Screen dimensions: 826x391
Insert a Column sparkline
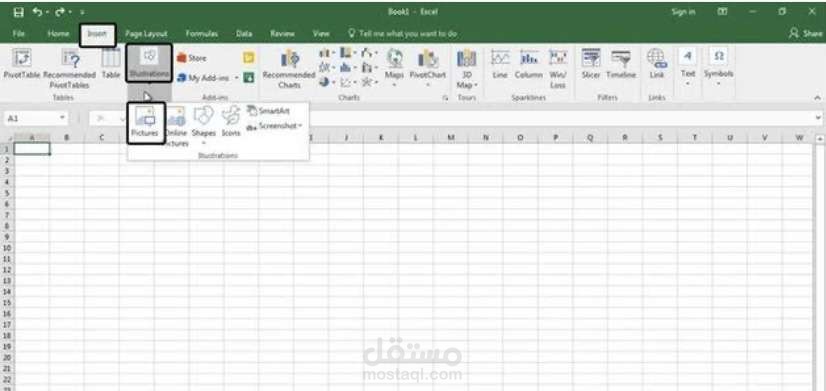[x=528, y=64]
